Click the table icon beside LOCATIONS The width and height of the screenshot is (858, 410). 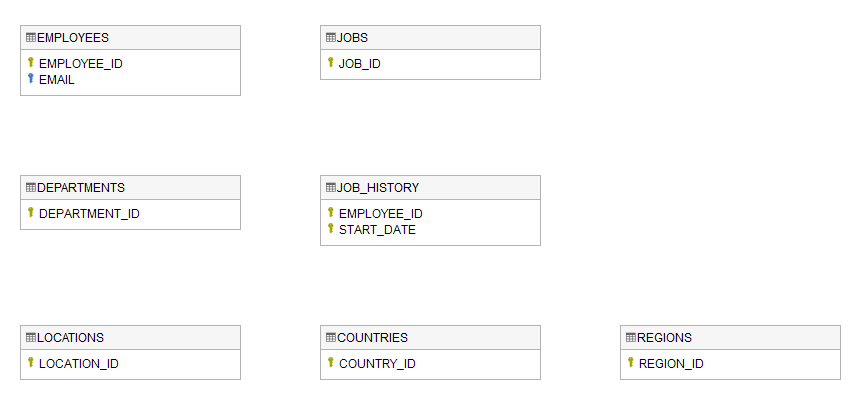[x=31, y=338]
